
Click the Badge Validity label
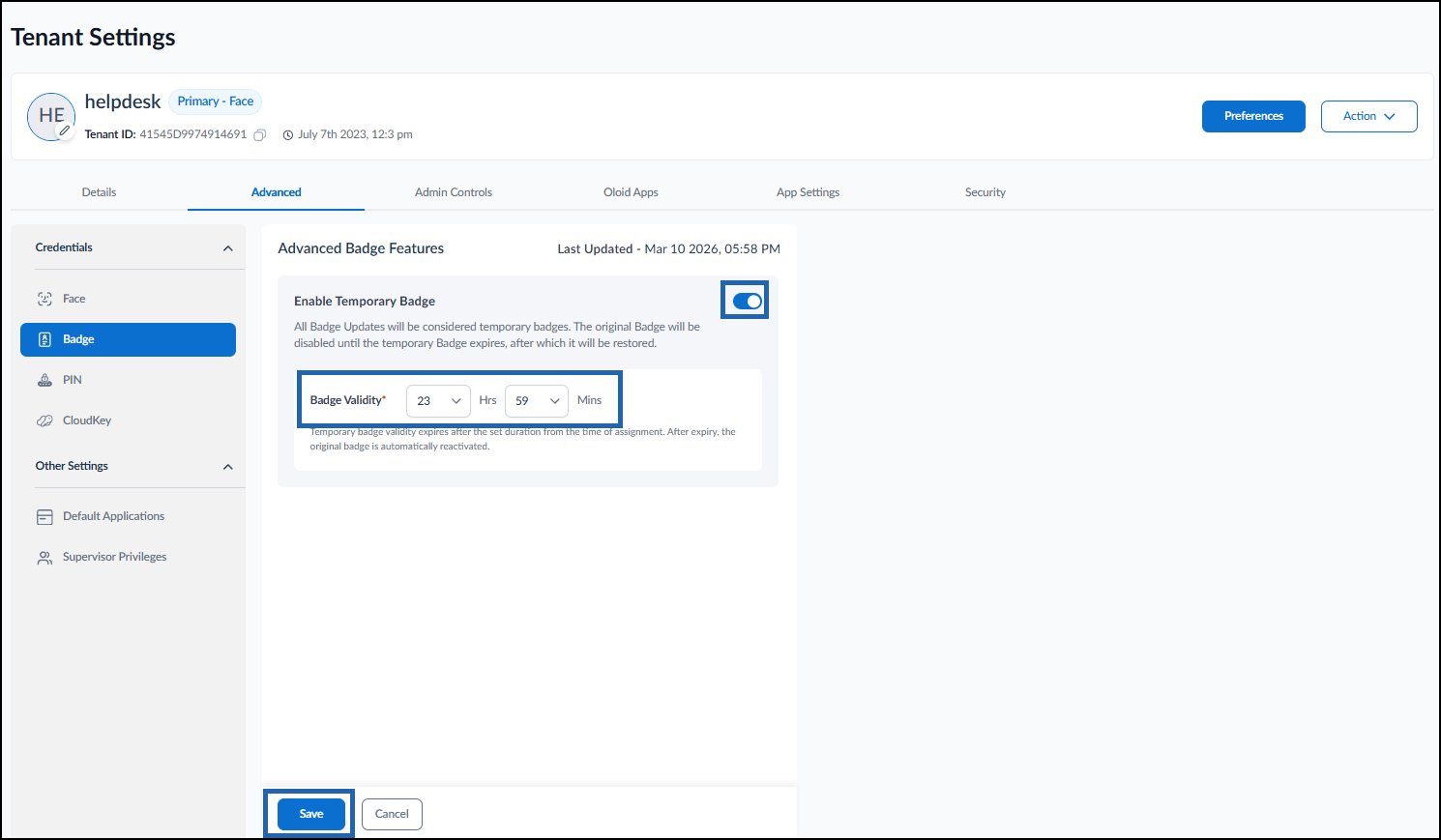point(347,400)
